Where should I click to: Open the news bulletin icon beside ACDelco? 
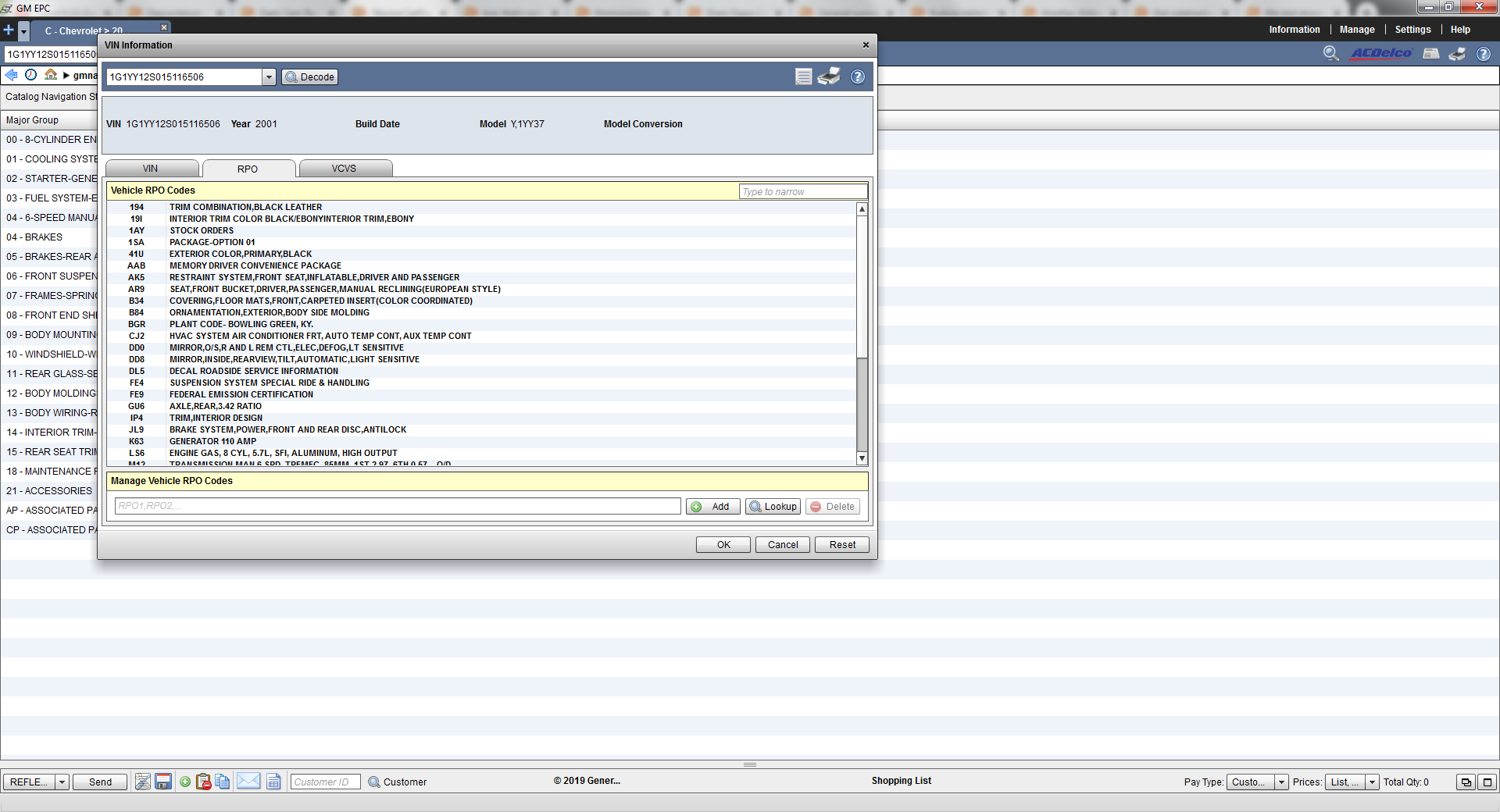1431,53
